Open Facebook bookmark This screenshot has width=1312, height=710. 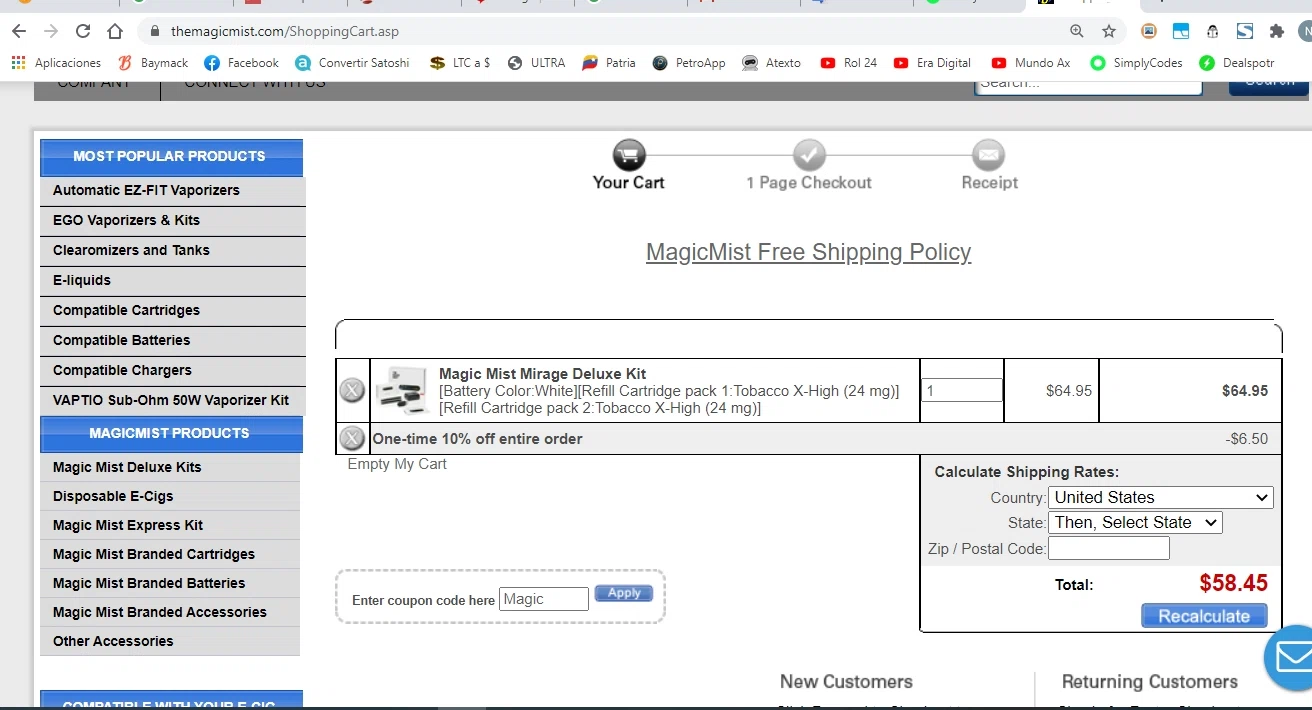point(241,62)
